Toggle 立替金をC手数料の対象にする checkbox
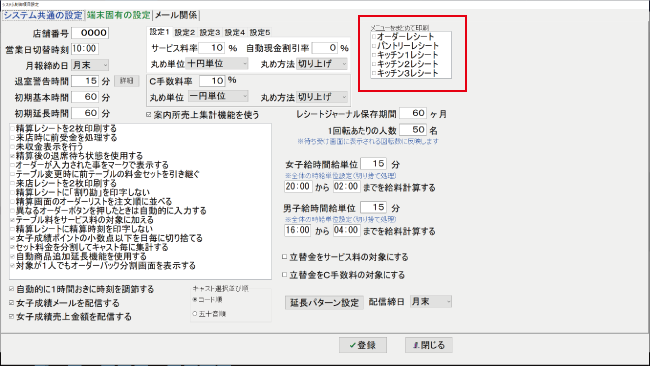This screenshot has height=366, width=650. coord(285,274)
